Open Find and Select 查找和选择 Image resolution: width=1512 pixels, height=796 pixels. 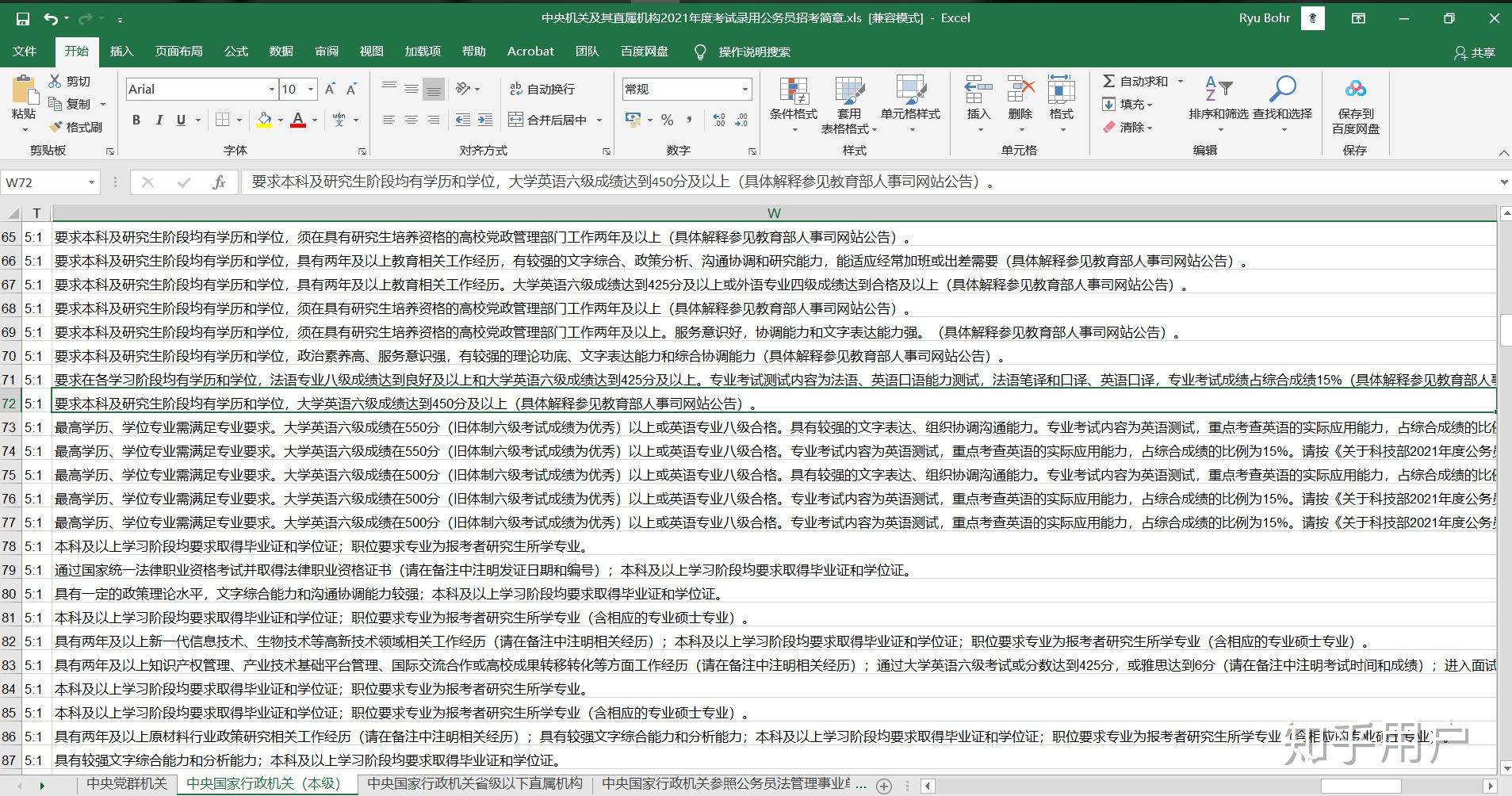[x=1282, y=104]
